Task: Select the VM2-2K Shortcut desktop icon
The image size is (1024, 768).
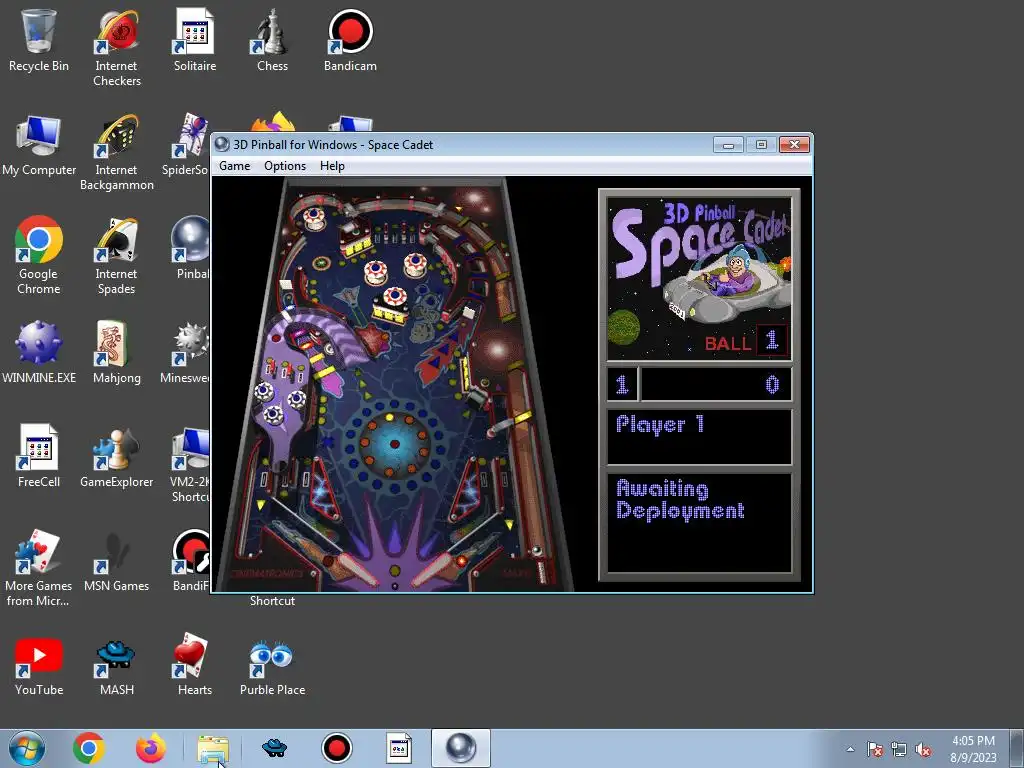Action: click(190, 464)
